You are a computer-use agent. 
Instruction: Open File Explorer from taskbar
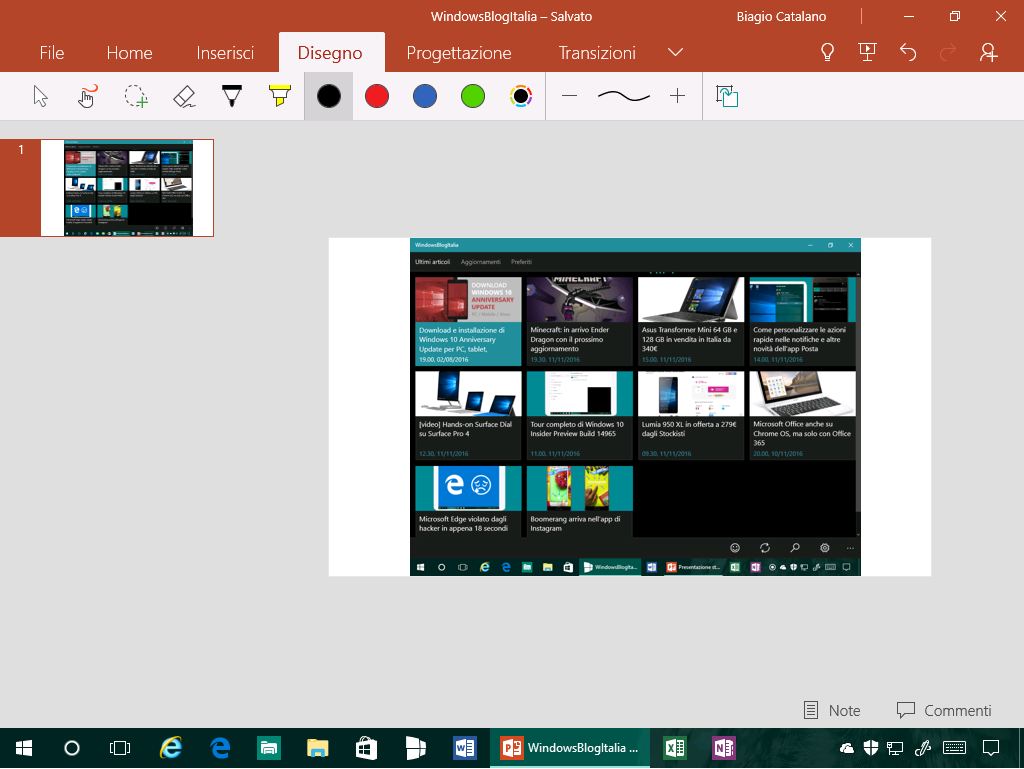[x=317, y=748]
